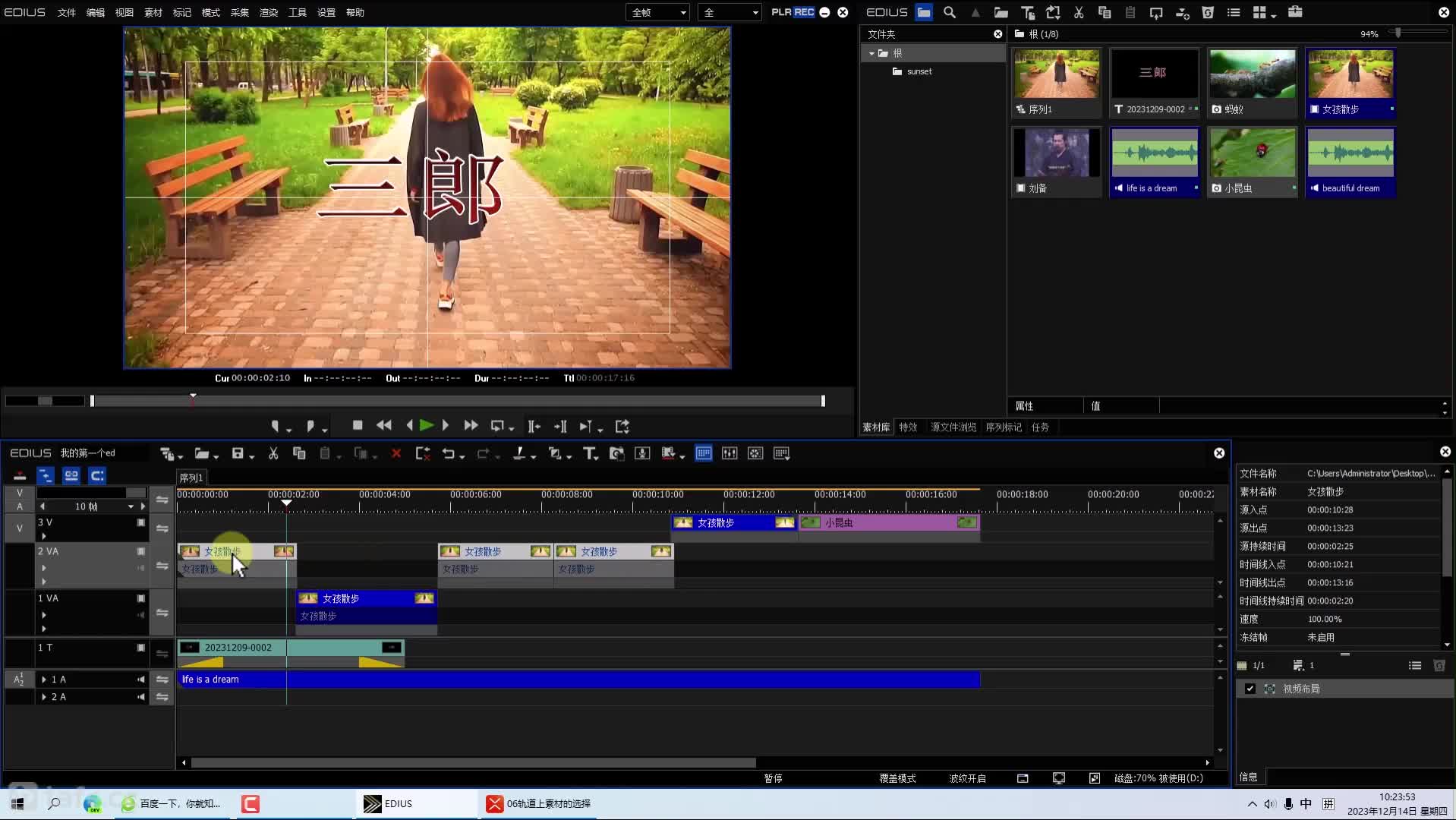
Task: Select the 小昆虫 clip on the timeline
Action: (889, 523)
